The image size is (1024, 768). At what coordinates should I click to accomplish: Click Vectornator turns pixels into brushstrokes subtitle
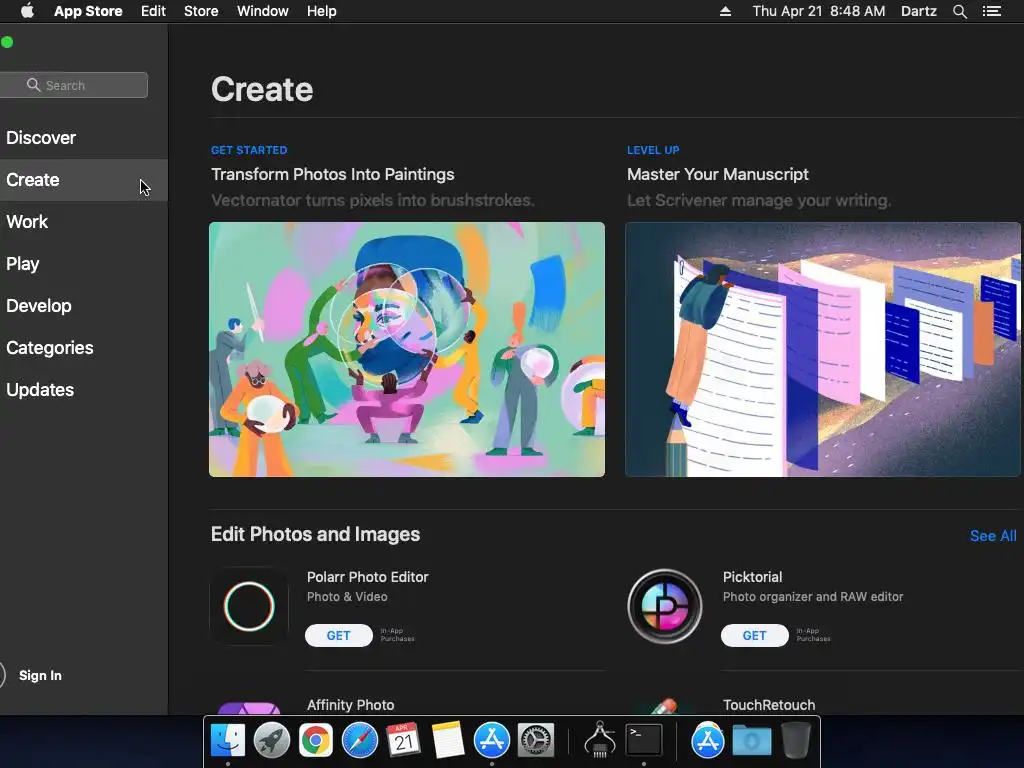coord(372,200)
